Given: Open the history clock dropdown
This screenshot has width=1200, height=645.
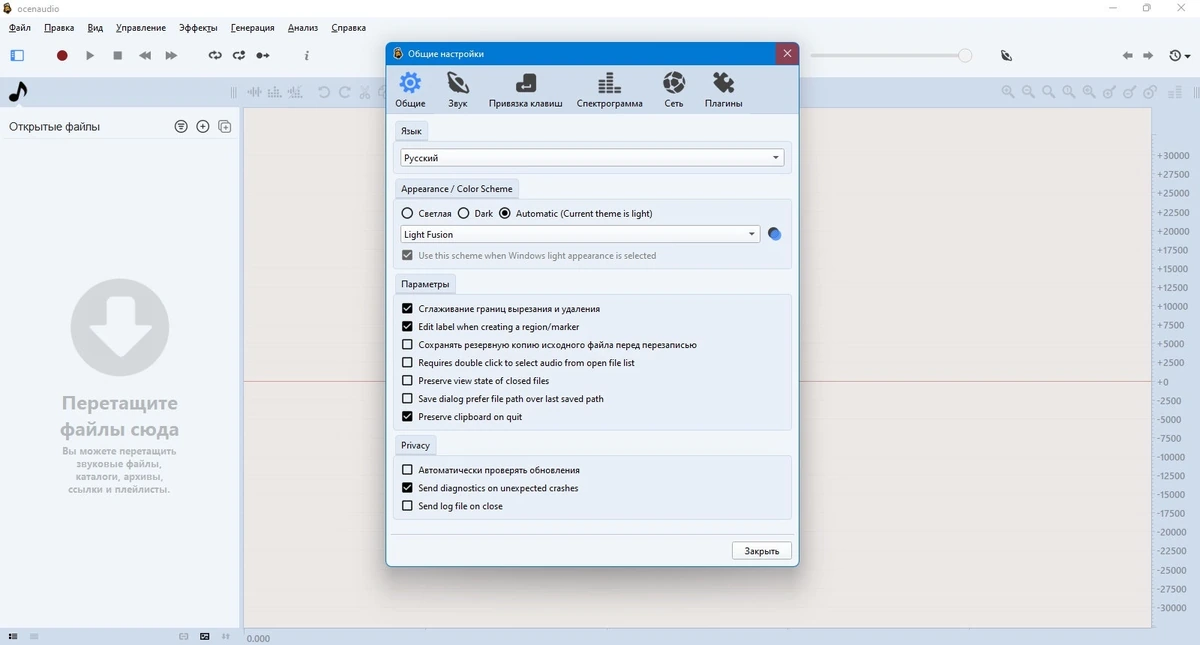Looking at the screenshot, I should tap(1180, 56).
